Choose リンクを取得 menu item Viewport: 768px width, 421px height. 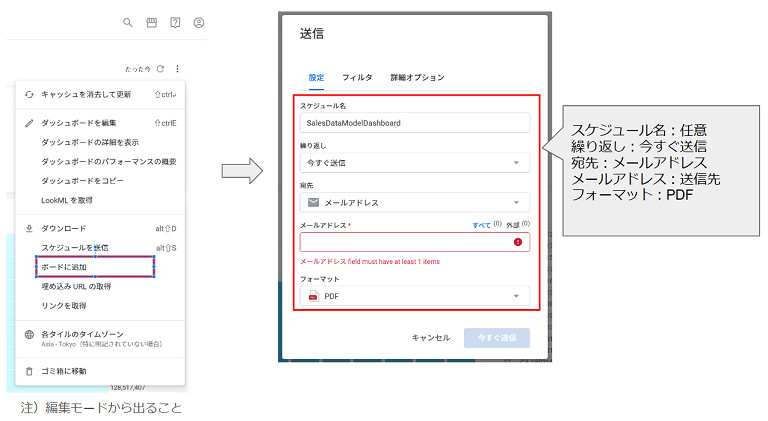point(100,305)
